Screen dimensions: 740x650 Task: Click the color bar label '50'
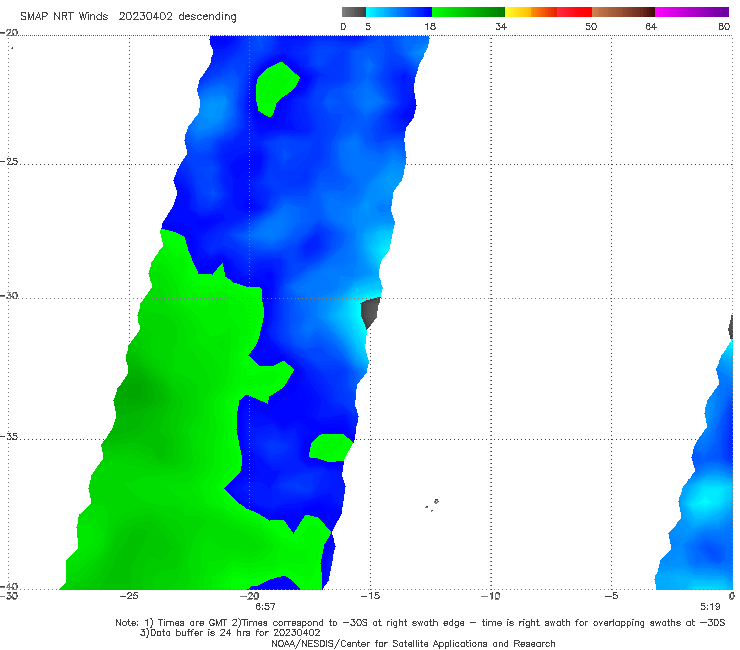(591, 27)
